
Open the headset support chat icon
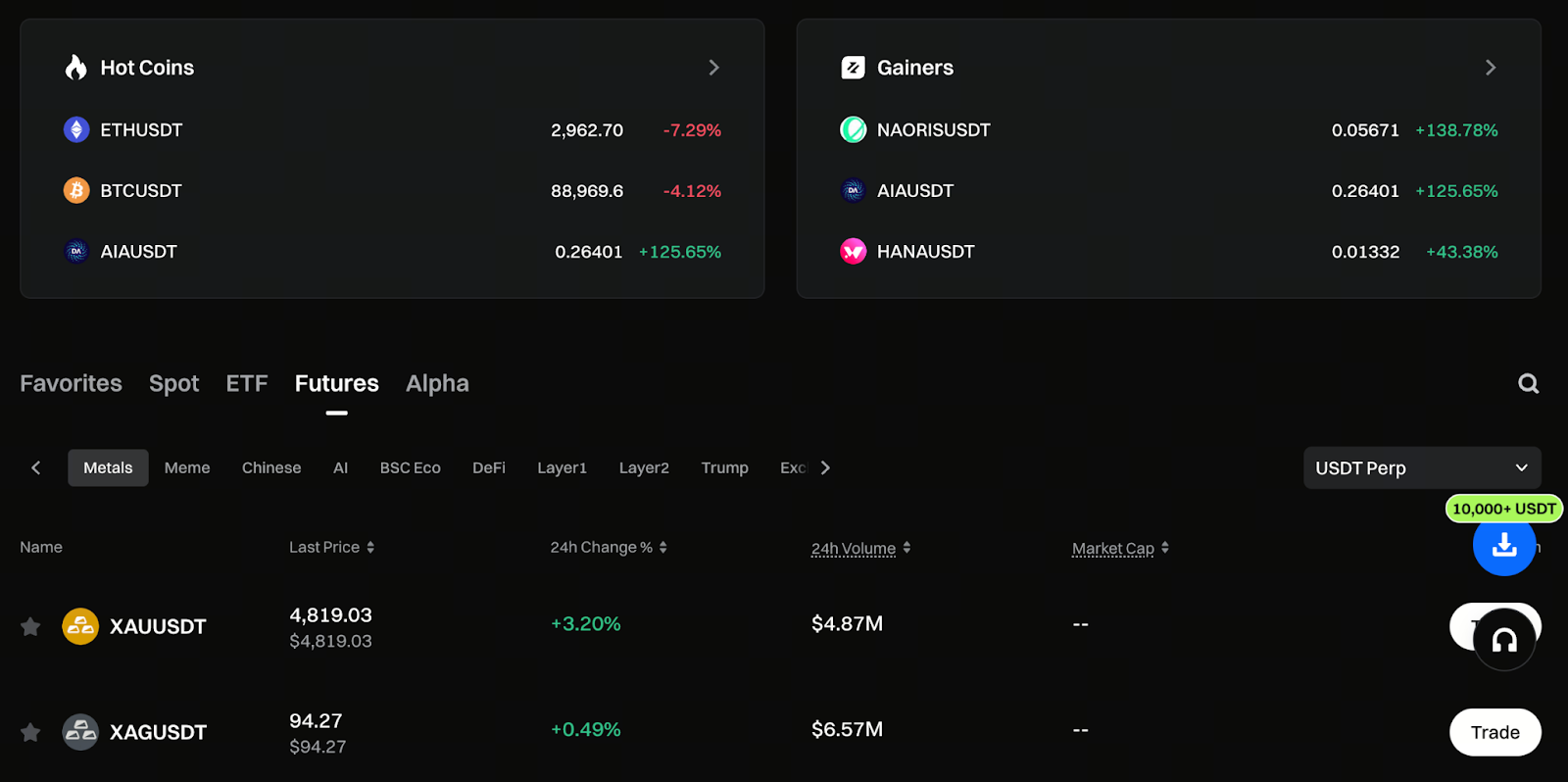coord(1503,640)
